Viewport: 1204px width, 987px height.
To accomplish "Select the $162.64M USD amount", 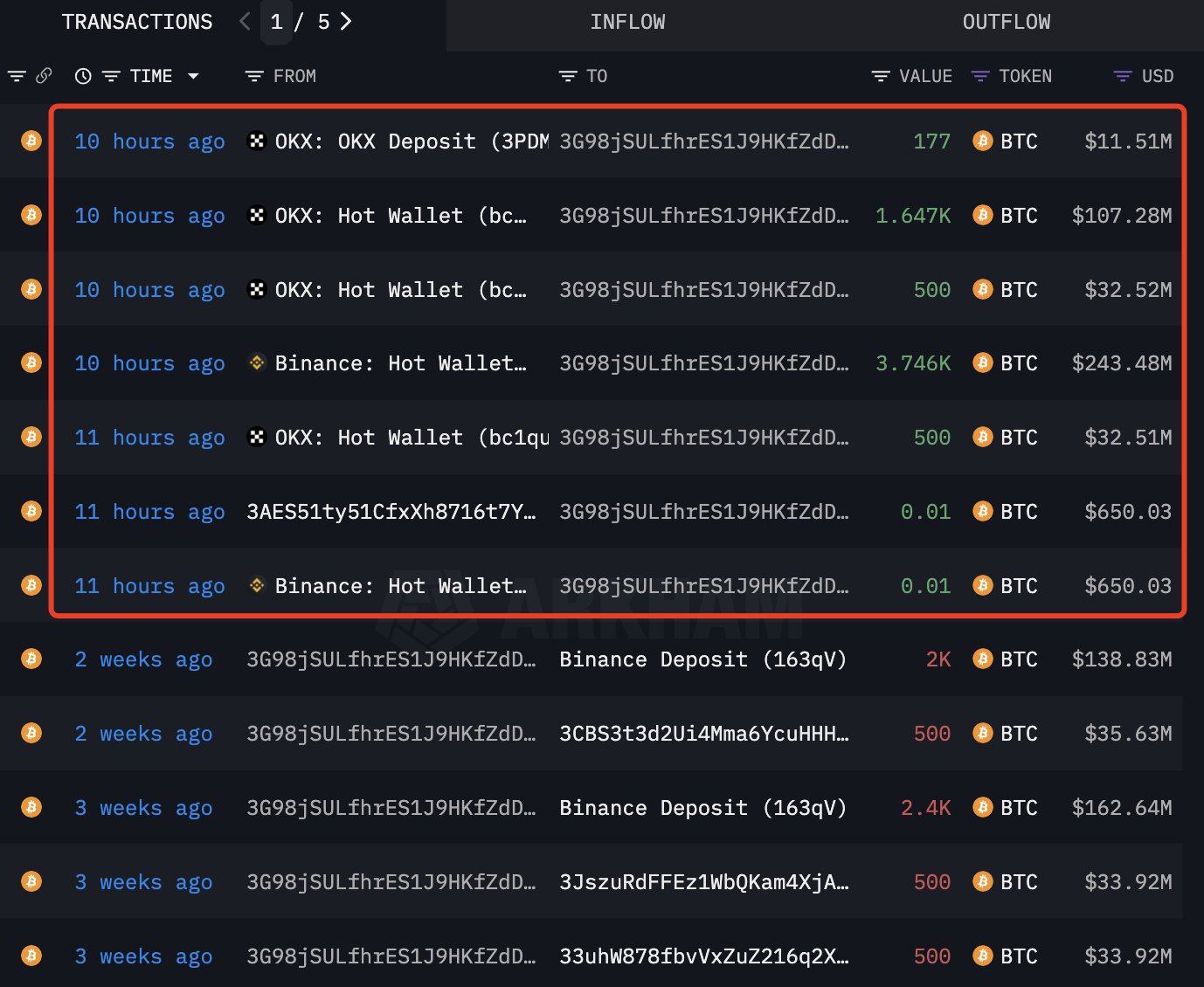I will tap(1122, 808).
